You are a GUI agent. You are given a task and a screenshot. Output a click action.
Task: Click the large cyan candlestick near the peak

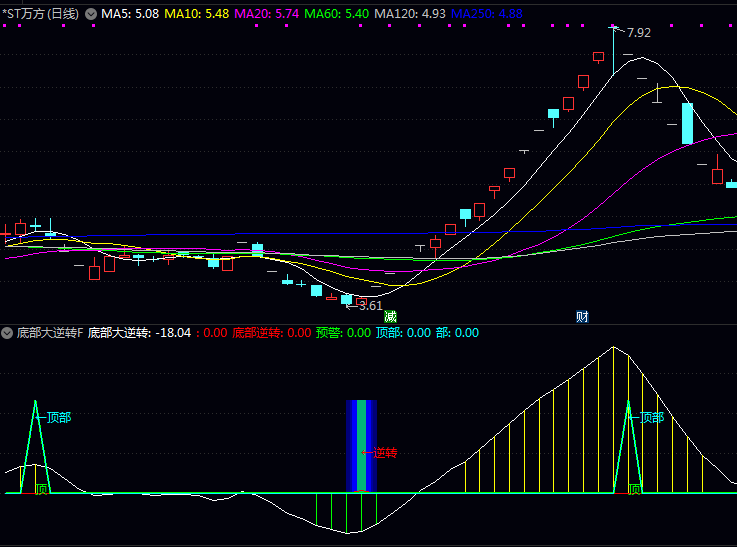(x=687, y=123)
